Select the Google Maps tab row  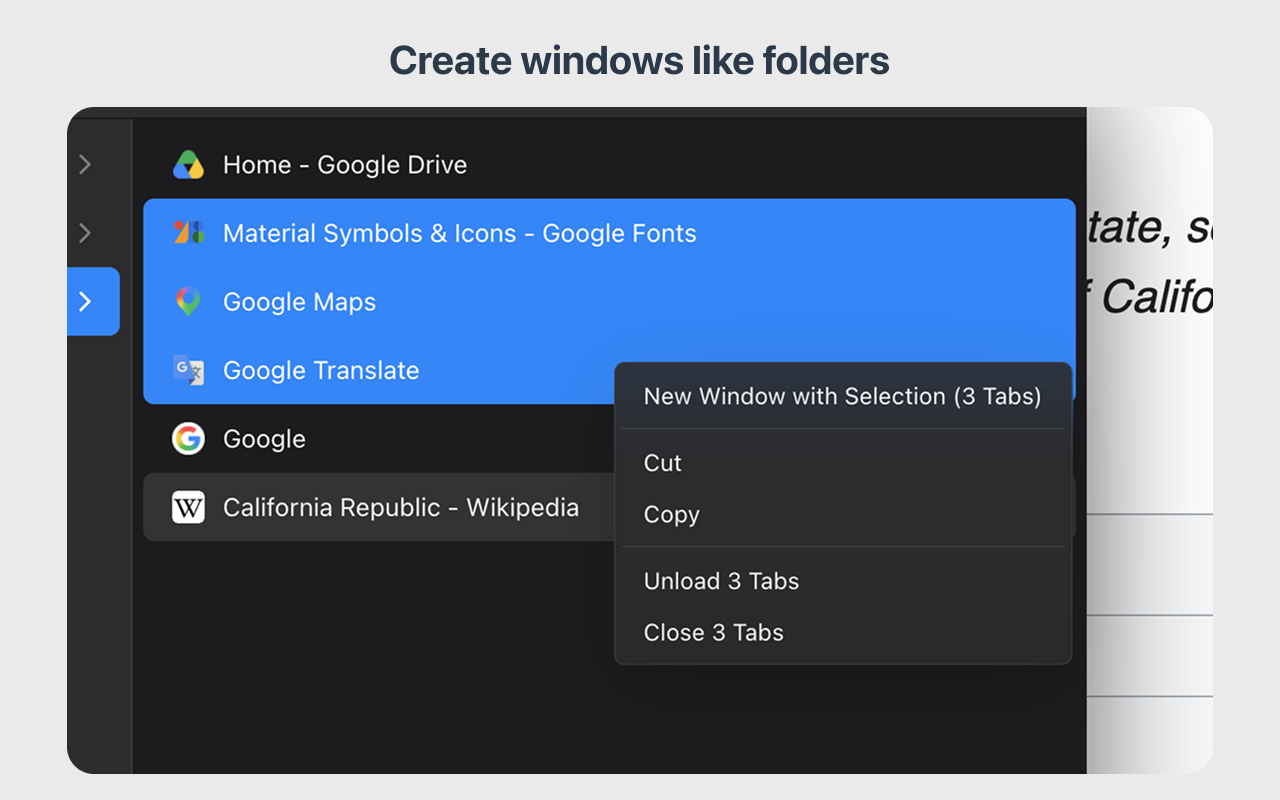click(609, 301)
